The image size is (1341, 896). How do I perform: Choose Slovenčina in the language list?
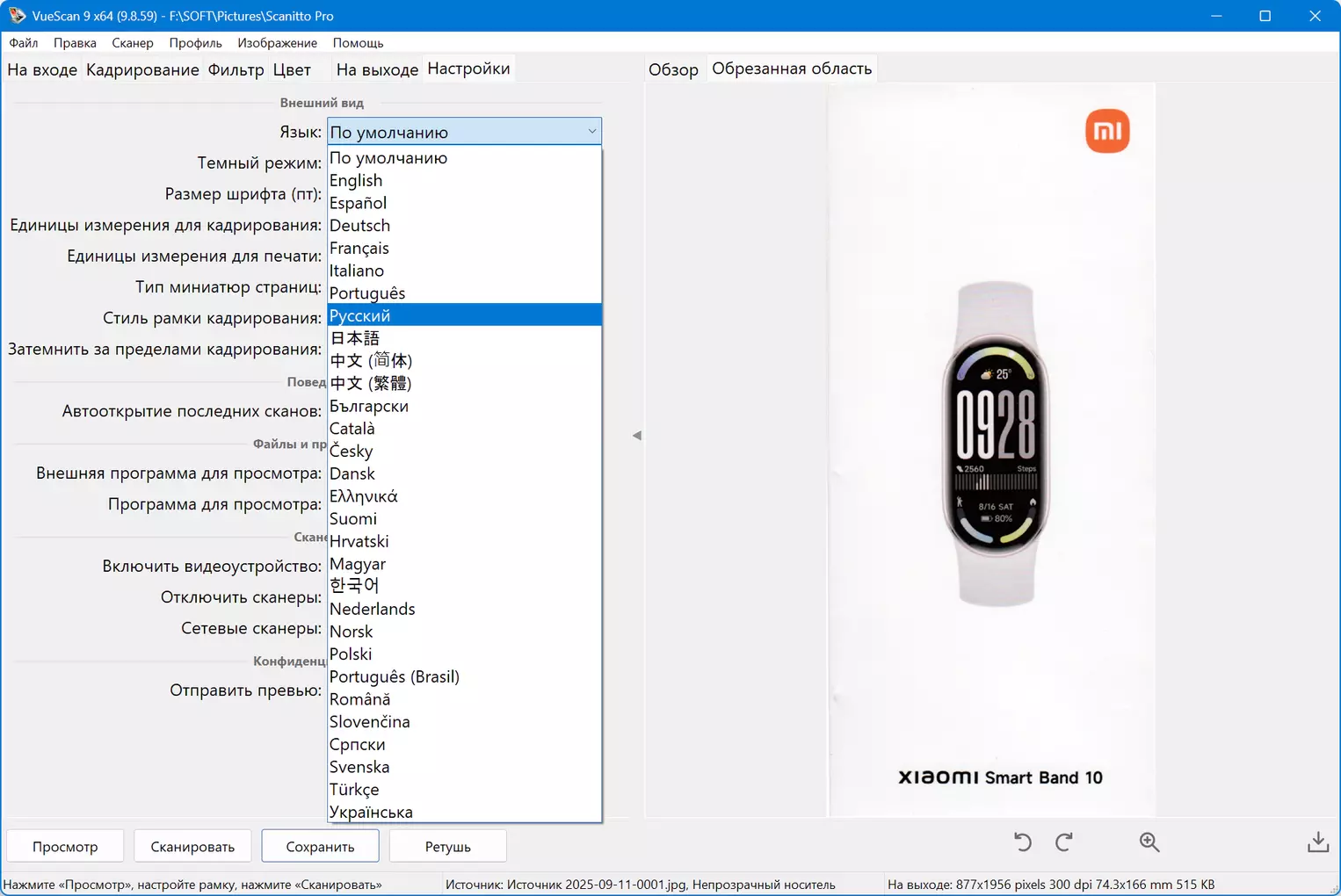[464, 721]
